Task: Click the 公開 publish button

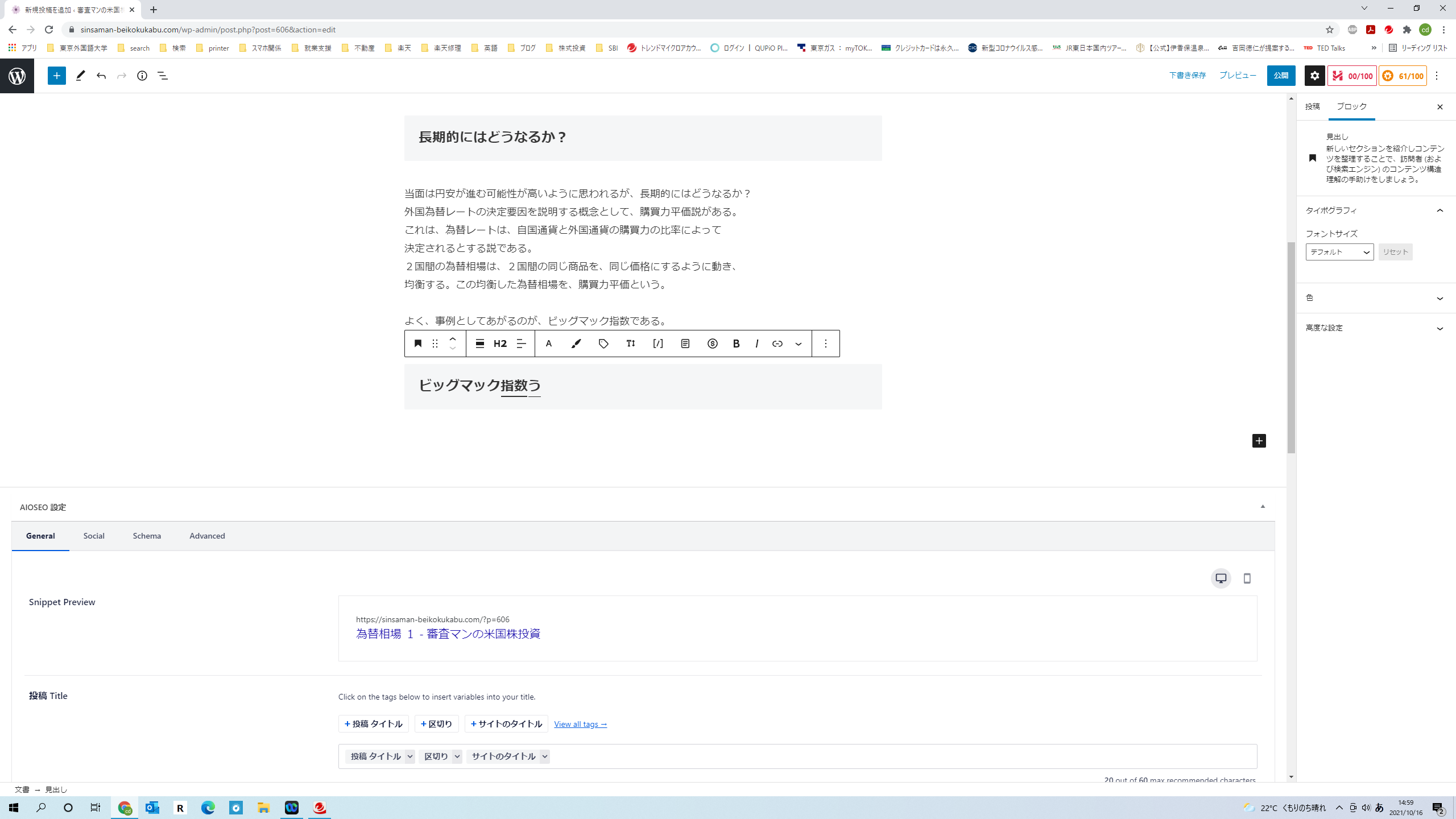Action: point(1281,76)
